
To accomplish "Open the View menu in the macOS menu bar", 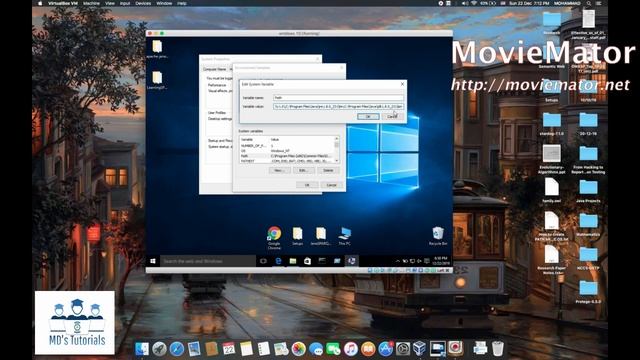I will [x=110, y=3].
